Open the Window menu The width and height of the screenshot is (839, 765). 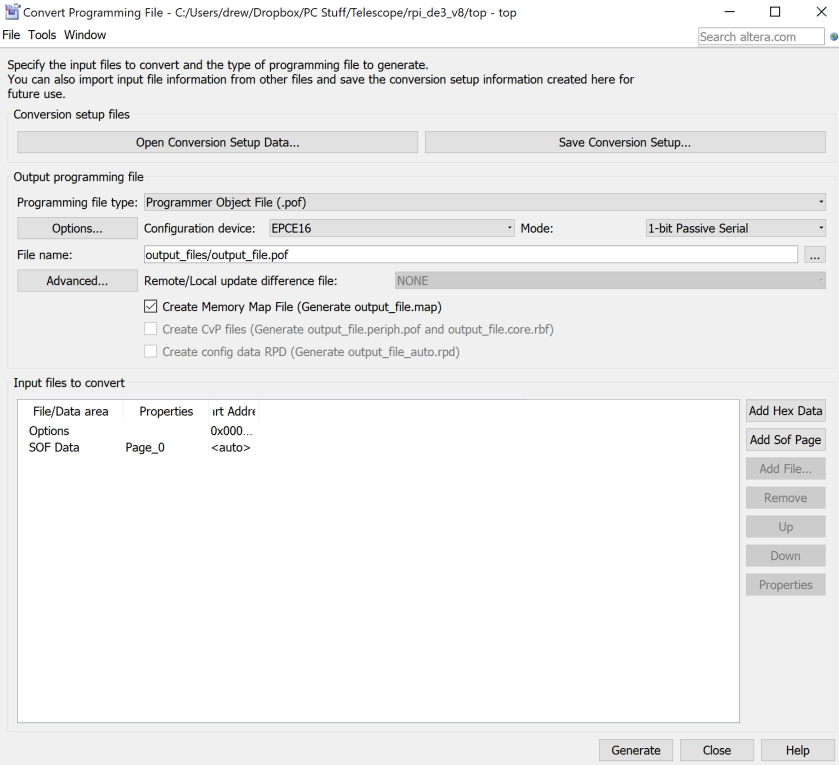(85, 35)
